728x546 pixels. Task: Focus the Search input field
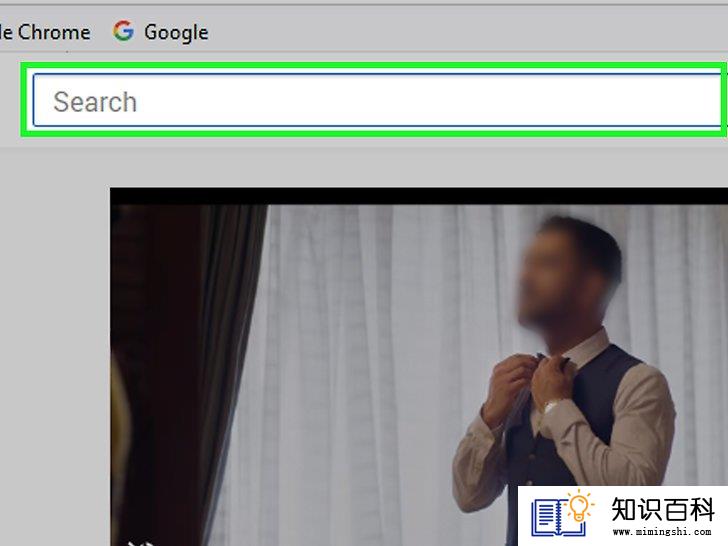pyautogui.click(x=377, y=100)
